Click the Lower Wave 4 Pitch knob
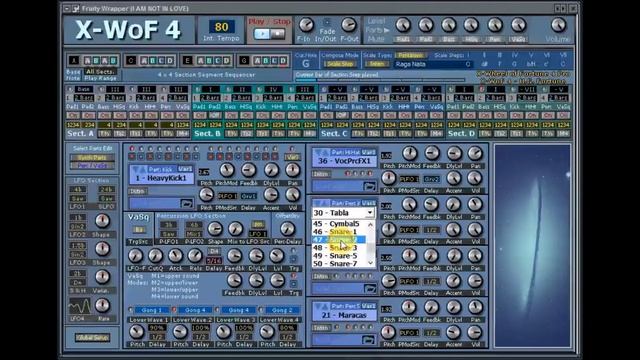Image resolution: width=640 pixels, height=360 pixels. tap(267, 332)
